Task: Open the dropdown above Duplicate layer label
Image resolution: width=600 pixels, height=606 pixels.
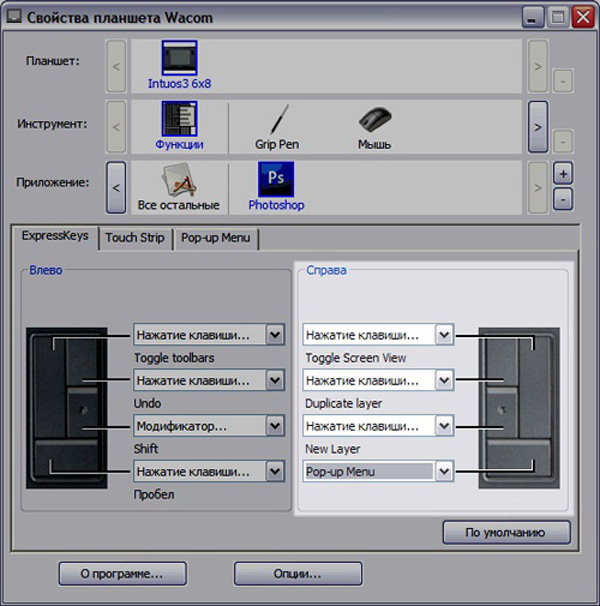Action: (445, 380)
